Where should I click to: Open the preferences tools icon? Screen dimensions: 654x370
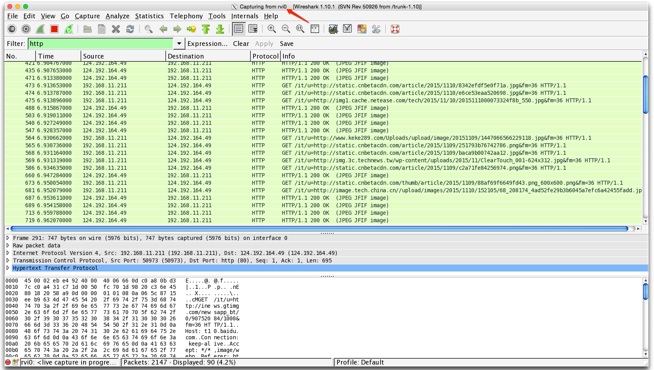click(x=376, y=29)
